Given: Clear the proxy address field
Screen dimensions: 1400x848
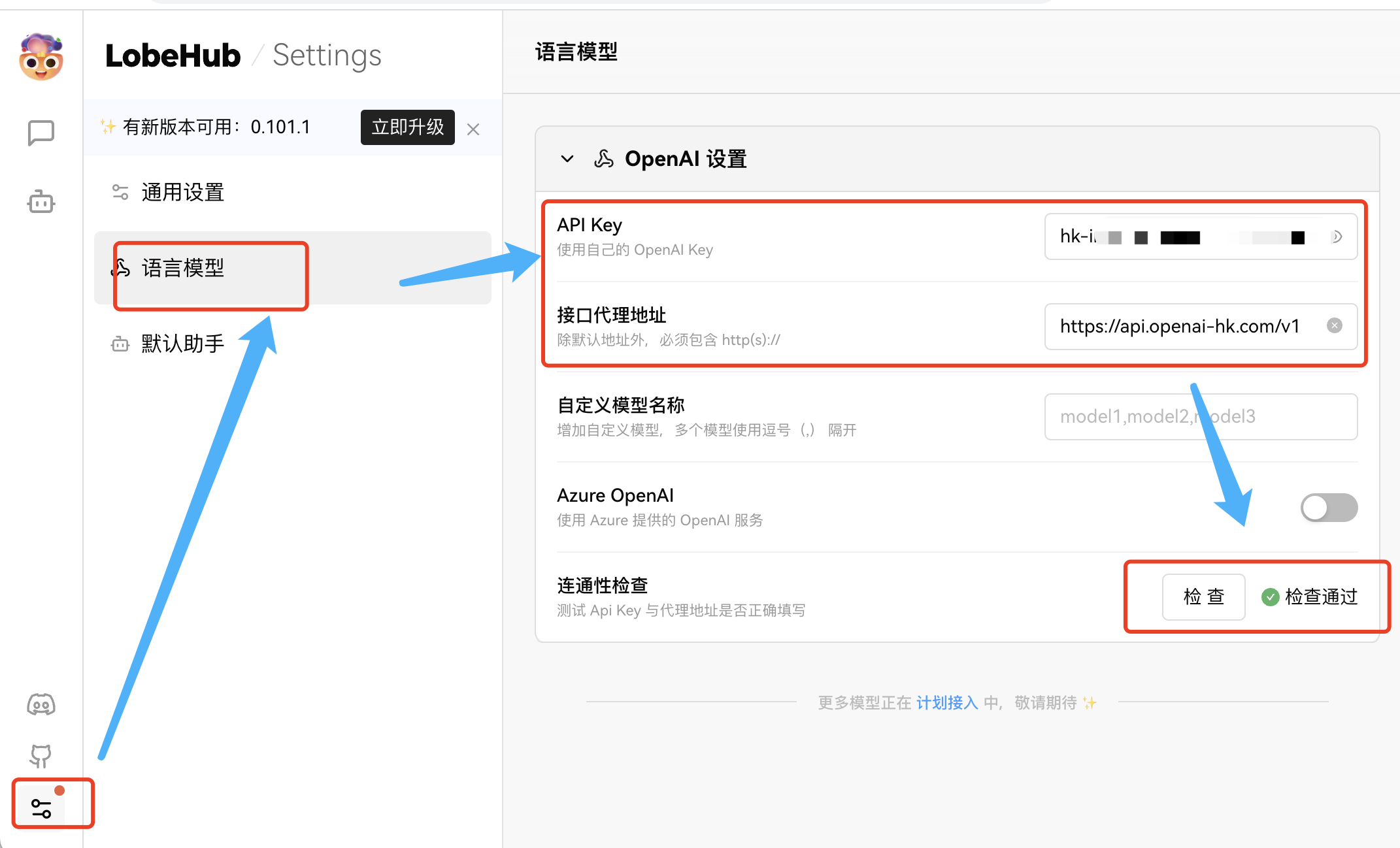Looking at the screenshot, I should tap(1335, 325).
